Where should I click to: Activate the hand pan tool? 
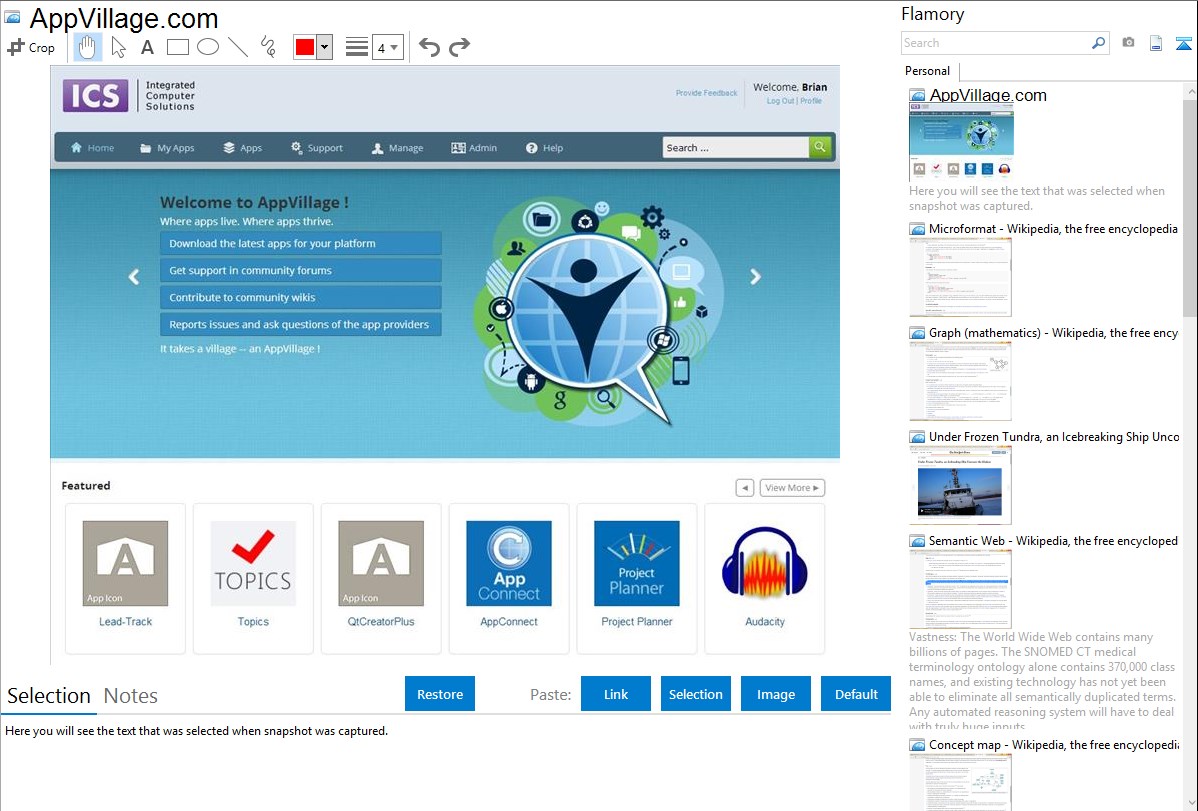click(x=87, y=47)
